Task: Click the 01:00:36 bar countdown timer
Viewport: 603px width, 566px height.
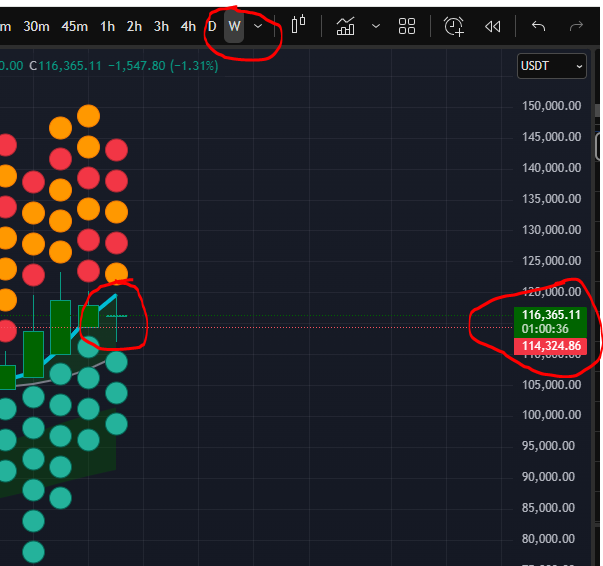Action: (545, 329)
